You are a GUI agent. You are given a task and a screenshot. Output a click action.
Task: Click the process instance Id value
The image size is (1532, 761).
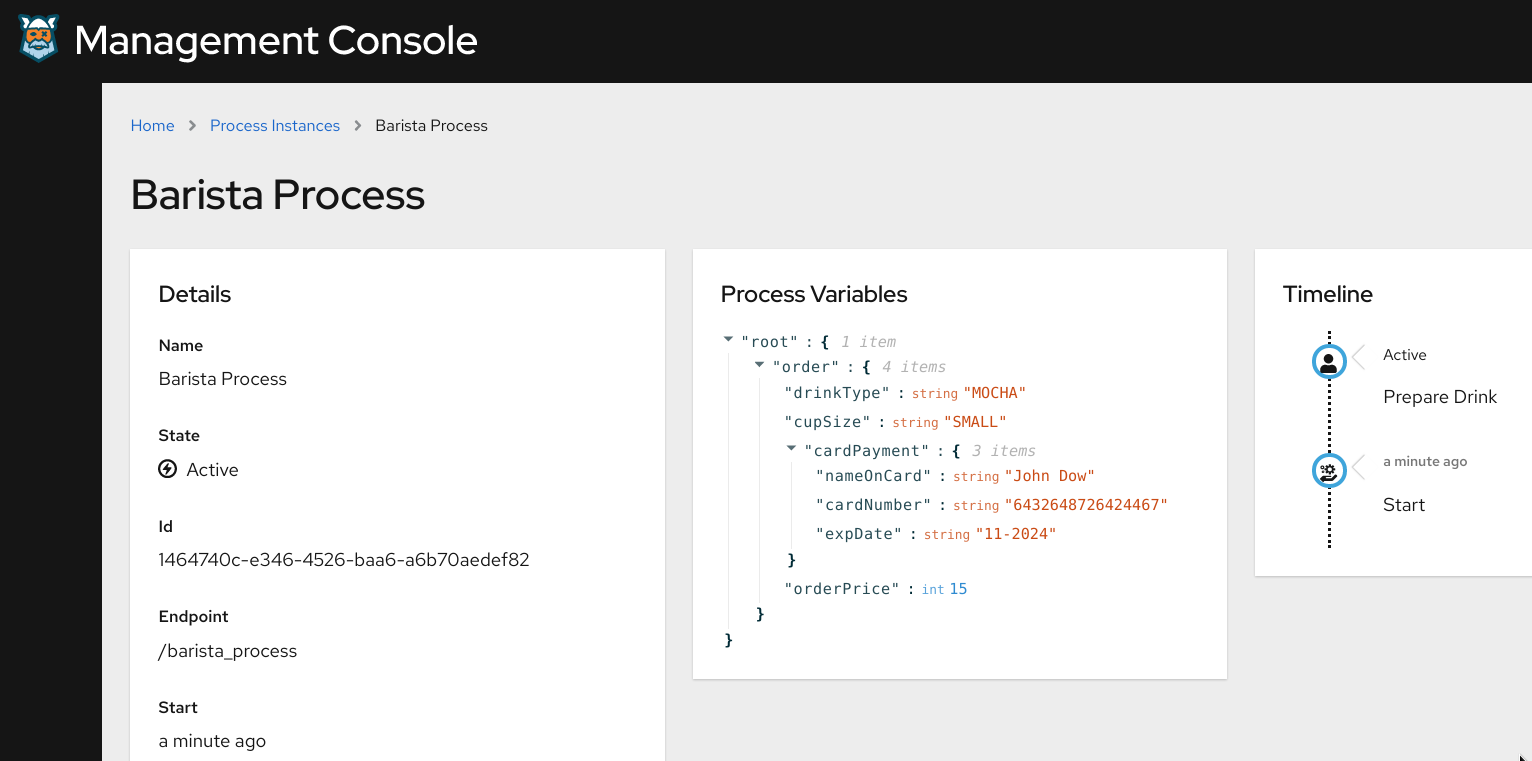(x=343, y=560)
